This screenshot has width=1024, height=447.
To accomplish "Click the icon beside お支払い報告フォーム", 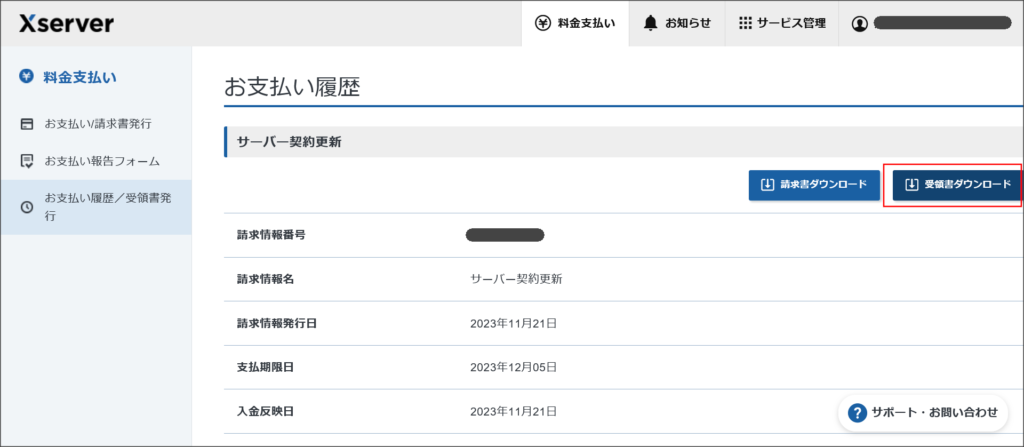I will coord(27,161).
